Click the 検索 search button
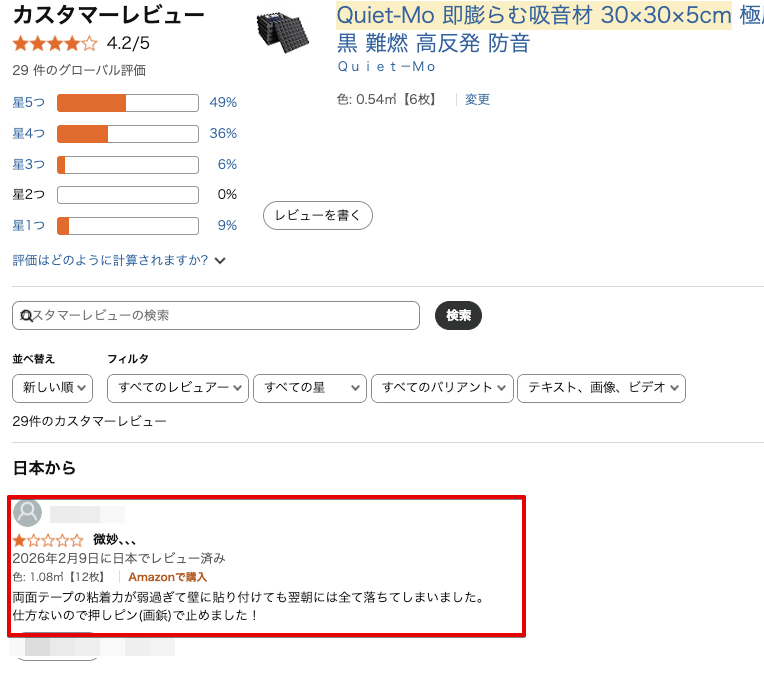764x681 pixels. coord(458,316)
